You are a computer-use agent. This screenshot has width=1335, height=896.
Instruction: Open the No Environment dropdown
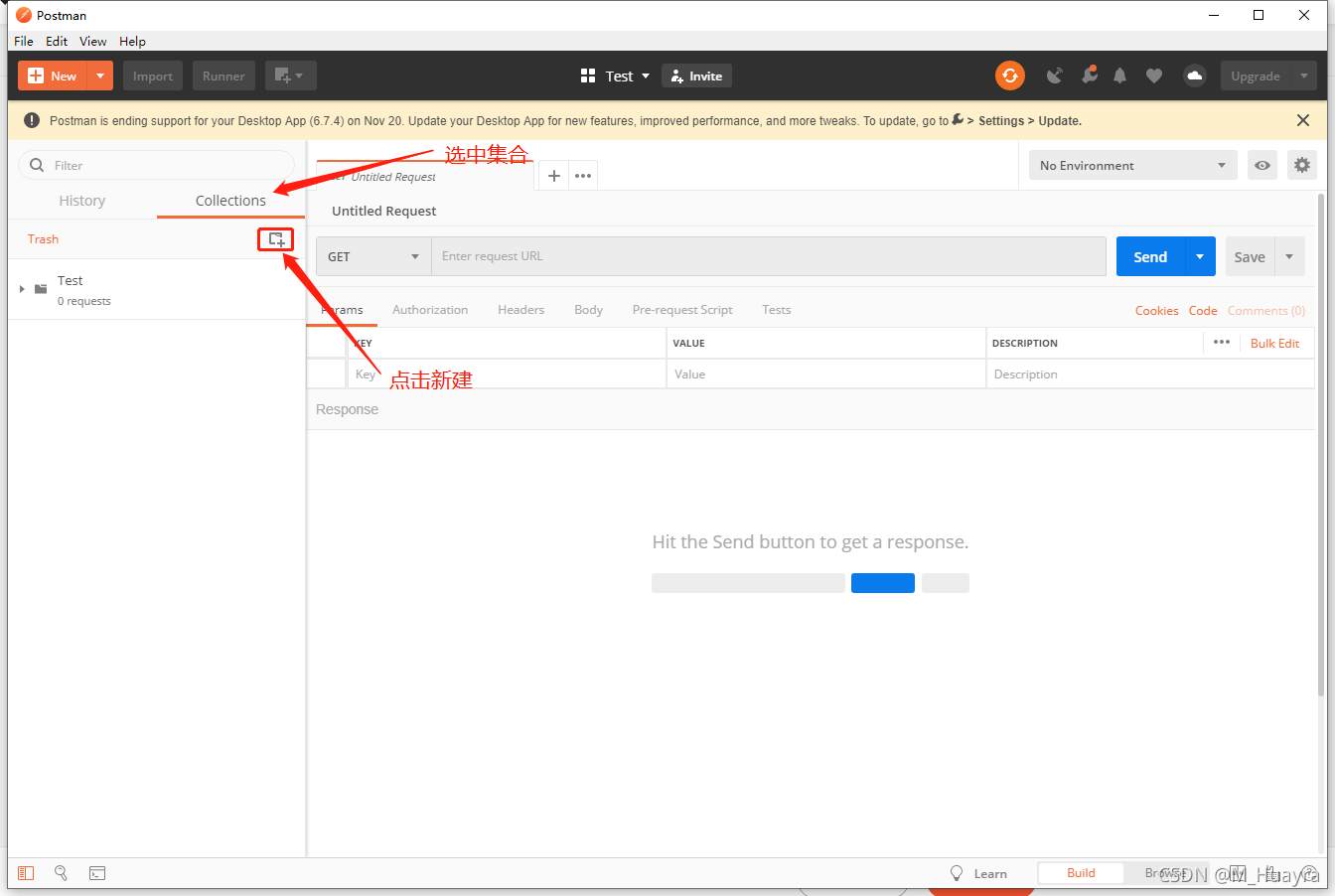coord(1132,165)
